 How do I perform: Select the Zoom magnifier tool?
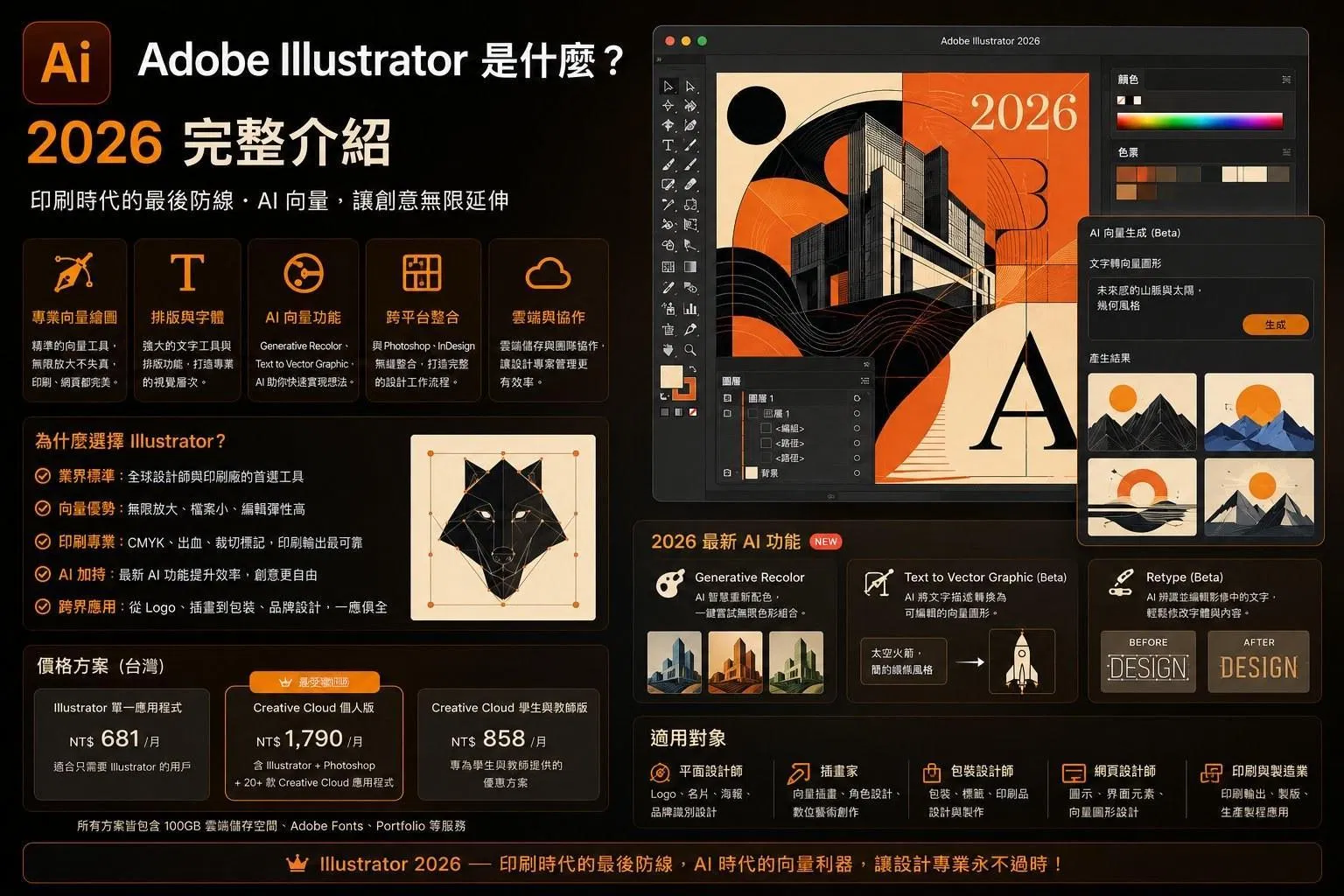click(x=690, y=349)
